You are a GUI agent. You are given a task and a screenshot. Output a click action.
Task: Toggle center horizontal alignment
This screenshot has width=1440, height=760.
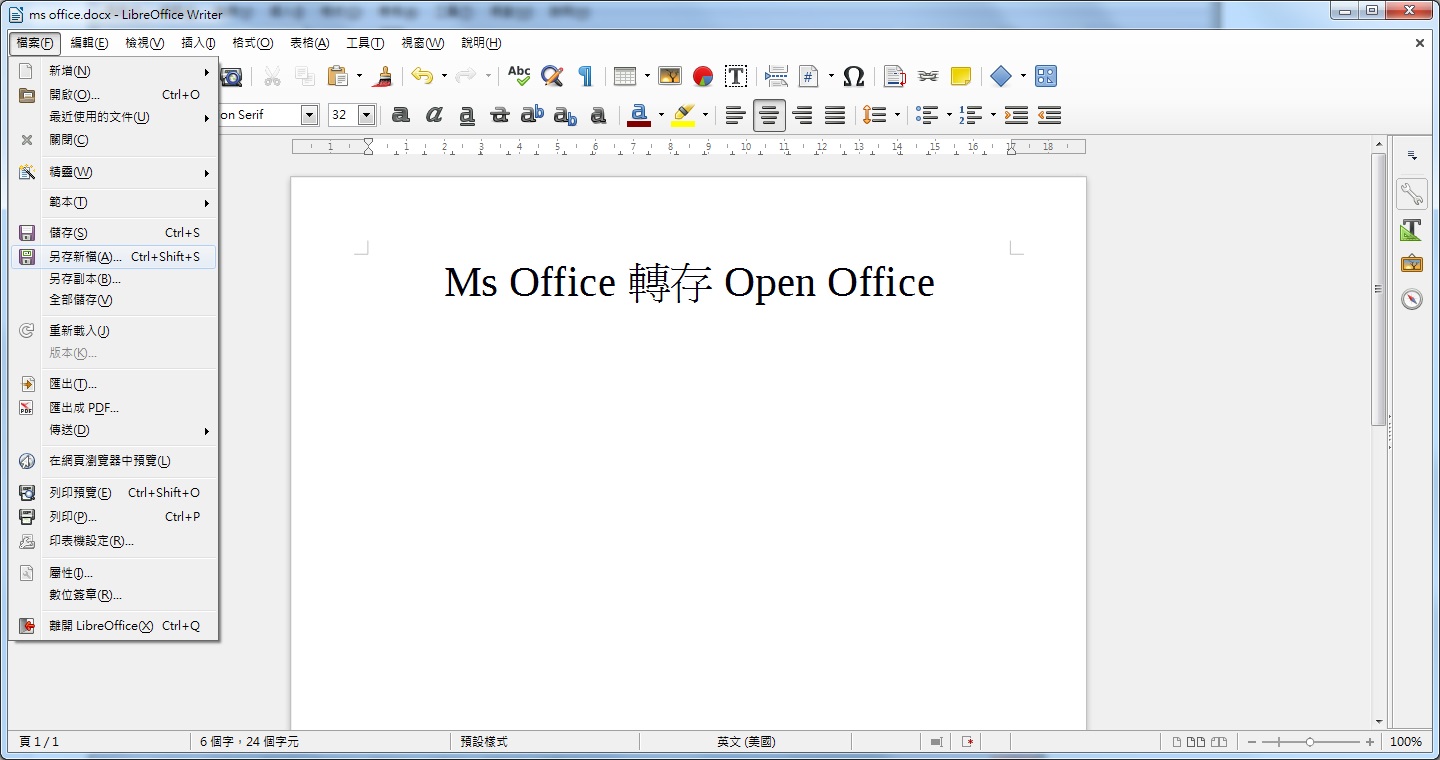coord(769,115)
